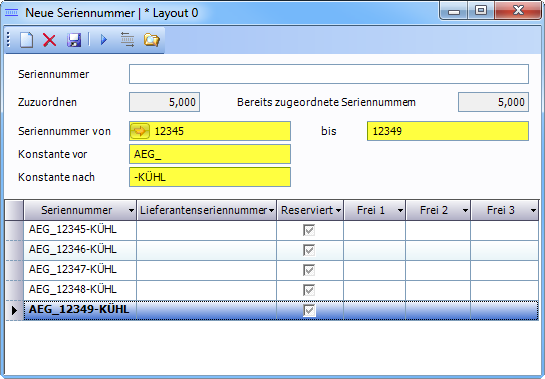
Task: Select the highlighted row AEG_12349-KÜHL
Action: click(281, 310)
